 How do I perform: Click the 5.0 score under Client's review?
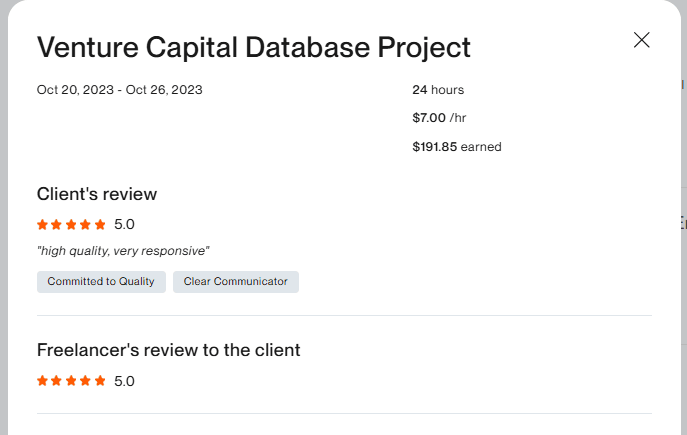click(124, 225)
